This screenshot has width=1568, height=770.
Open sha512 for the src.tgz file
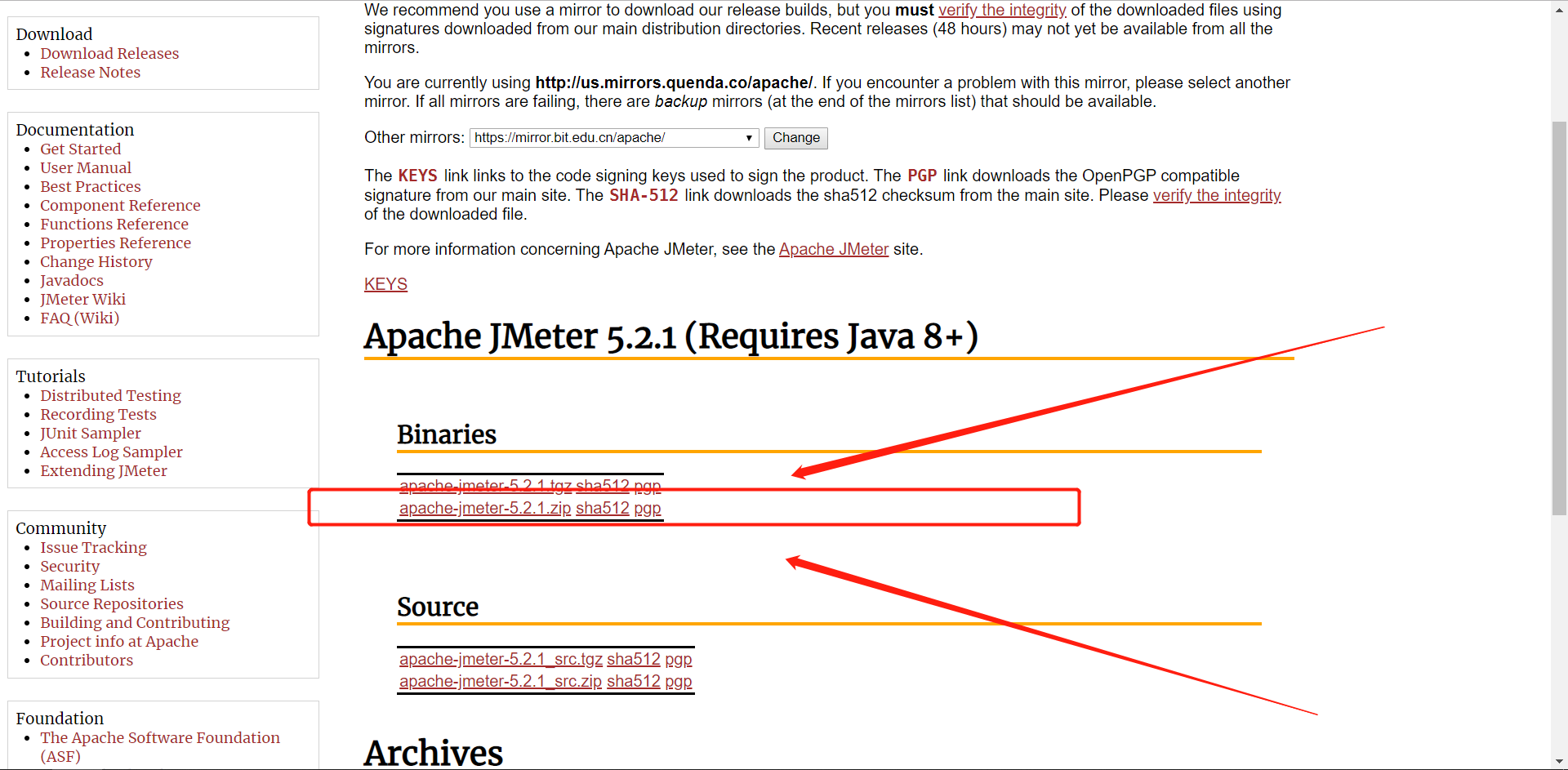click(634, 659)
